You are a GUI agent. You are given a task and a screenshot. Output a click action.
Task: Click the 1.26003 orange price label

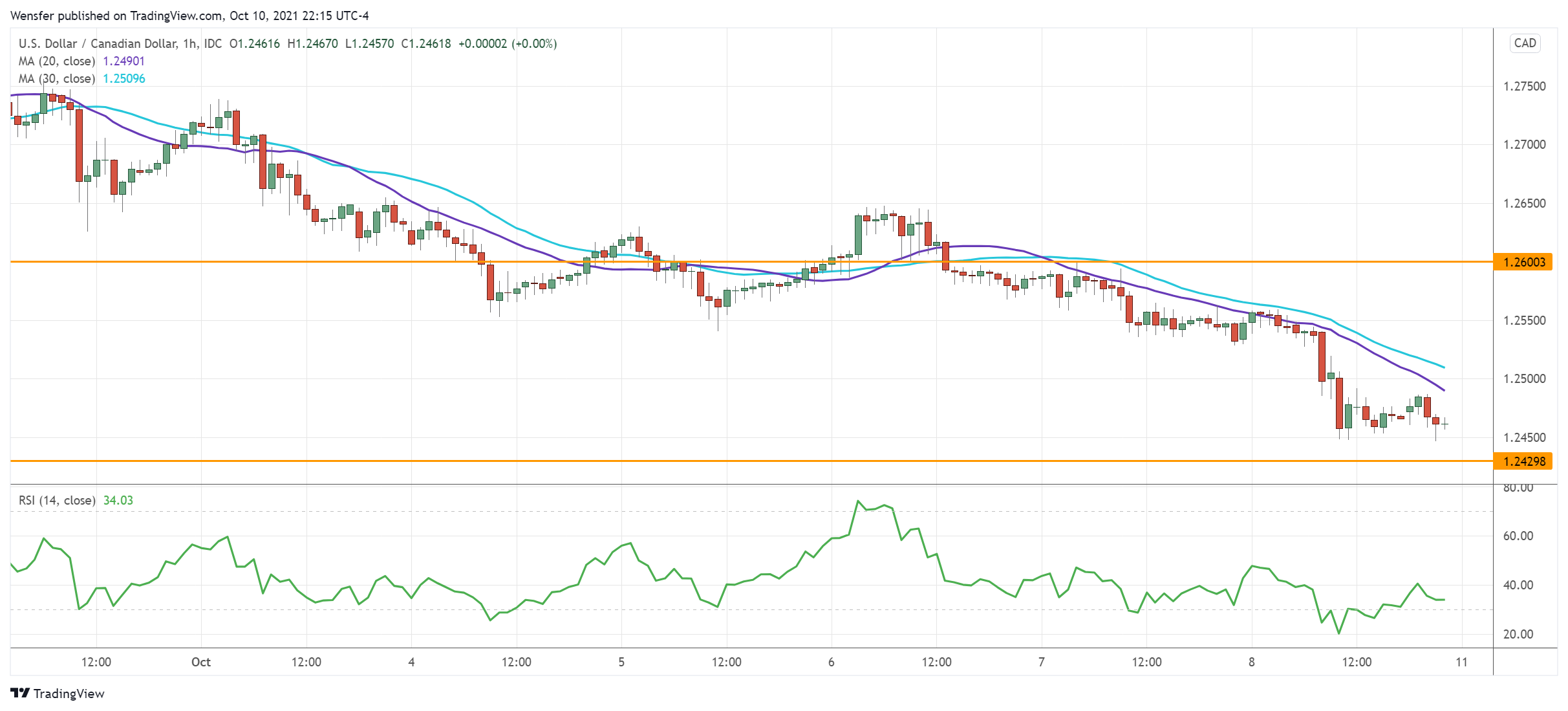coord(1523,262)
